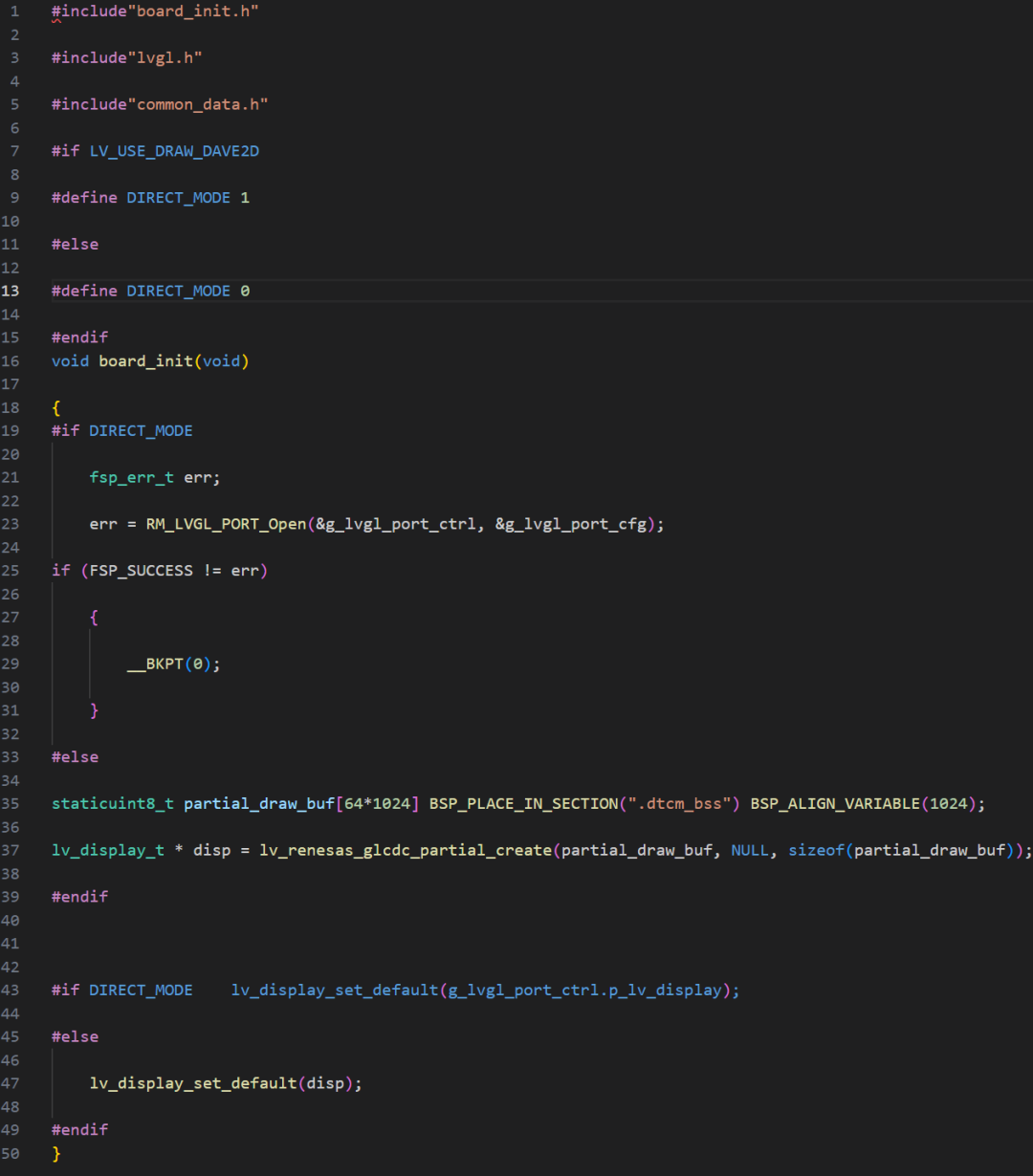Click line number 43 in the gutter

[11, 991]
